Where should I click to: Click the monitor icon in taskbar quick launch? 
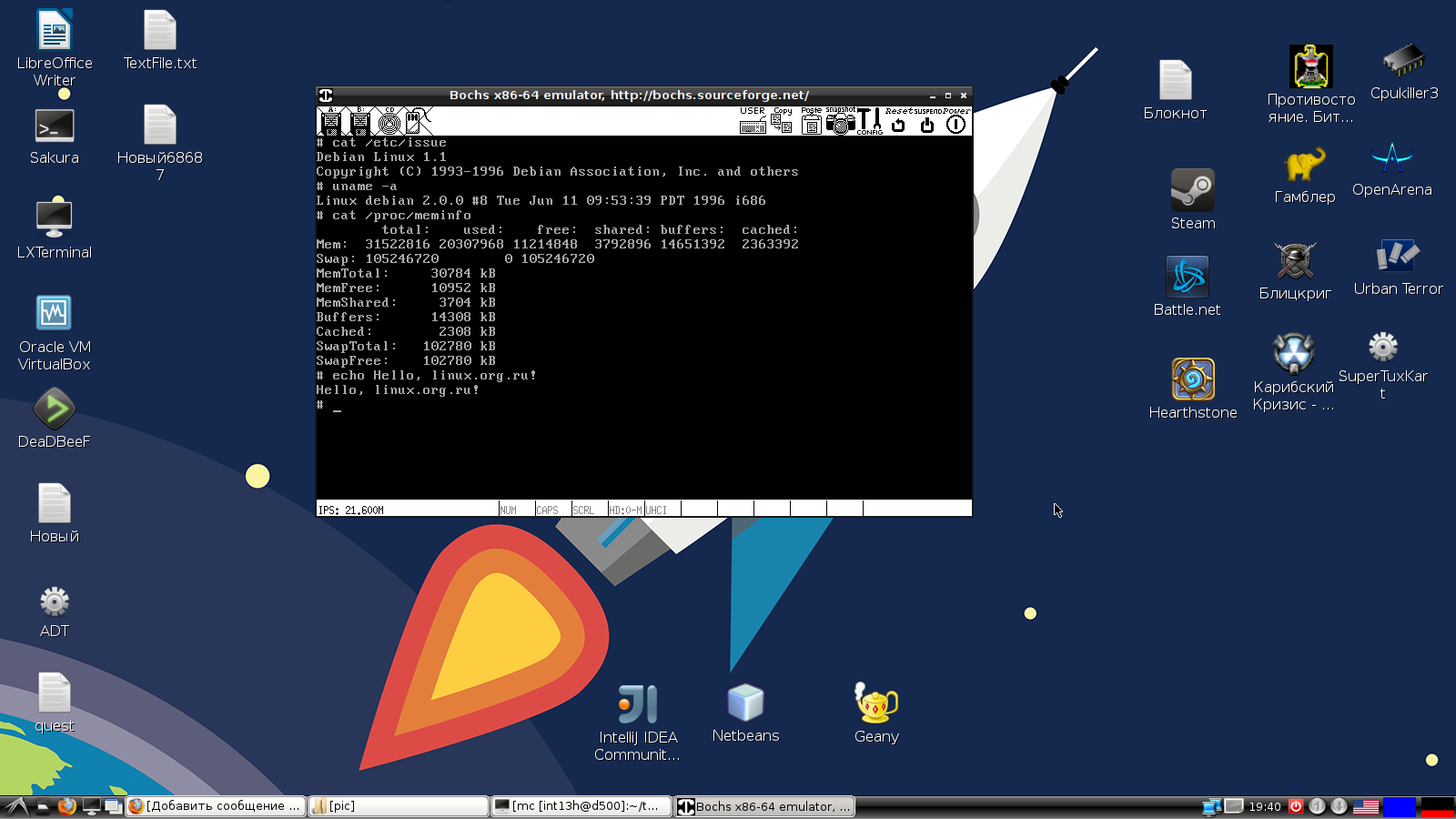[x=91, y=806]
